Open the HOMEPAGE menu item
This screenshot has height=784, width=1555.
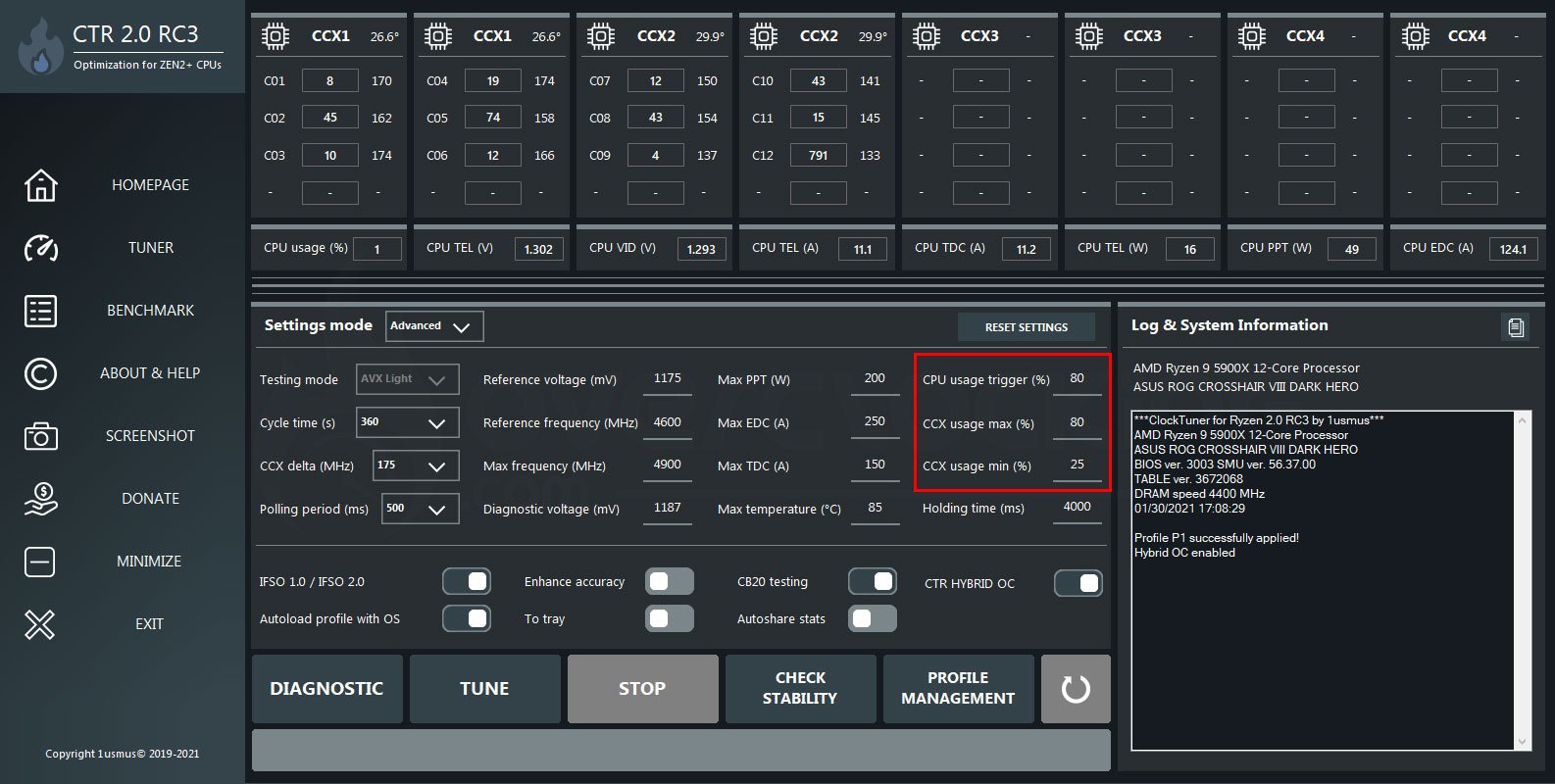[151, 185]
